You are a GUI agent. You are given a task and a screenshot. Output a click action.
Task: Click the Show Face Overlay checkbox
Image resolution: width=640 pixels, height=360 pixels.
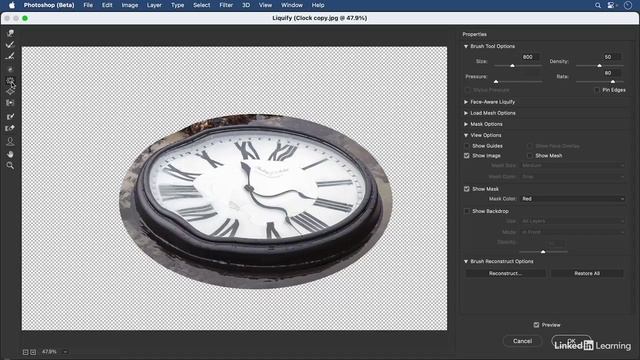click(529, 146)
